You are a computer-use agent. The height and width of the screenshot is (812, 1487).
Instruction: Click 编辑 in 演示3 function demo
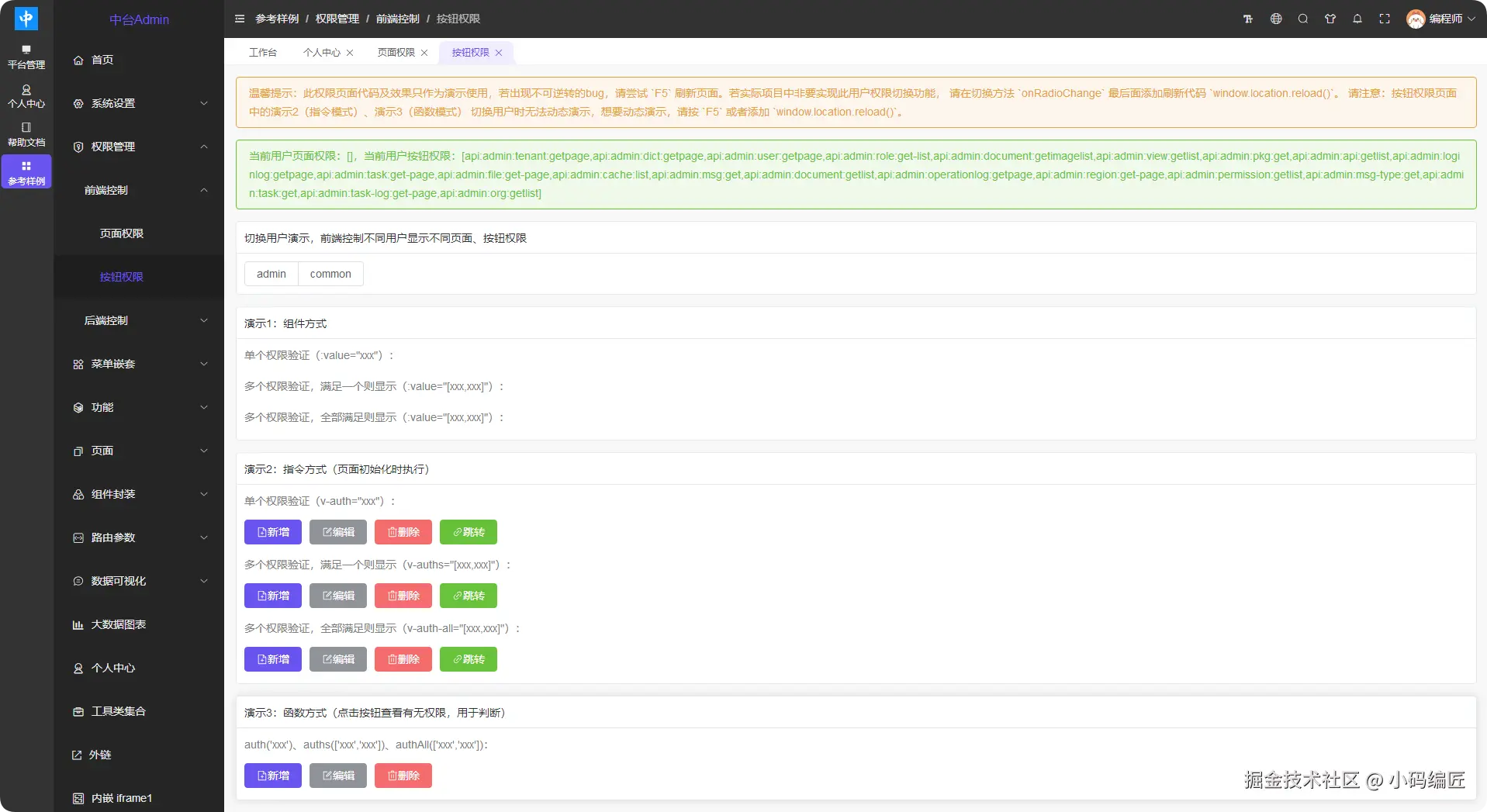338,776
